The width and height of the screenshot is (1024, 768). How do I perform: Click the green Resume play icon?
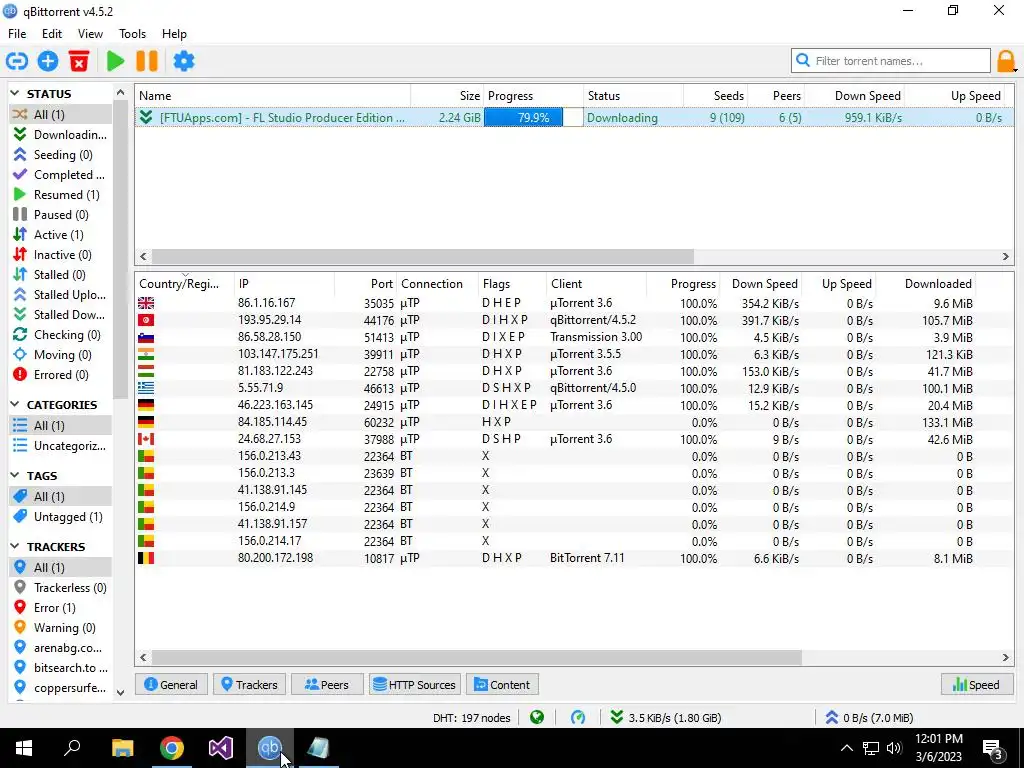coord(116,61)
